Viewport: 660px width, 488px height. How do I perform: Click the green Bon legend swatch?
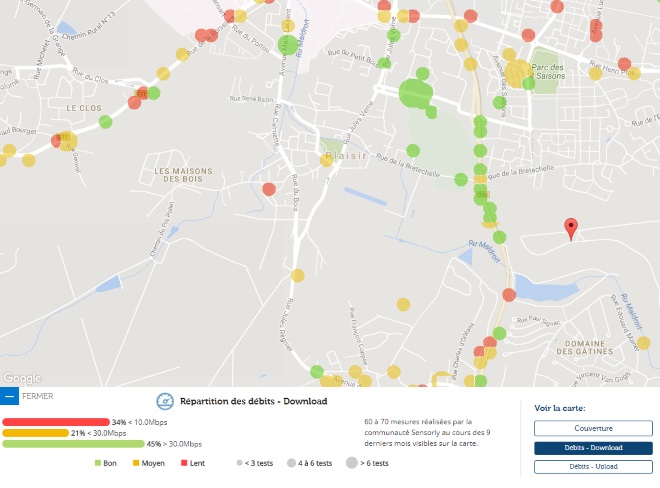(x=98, y=463)
